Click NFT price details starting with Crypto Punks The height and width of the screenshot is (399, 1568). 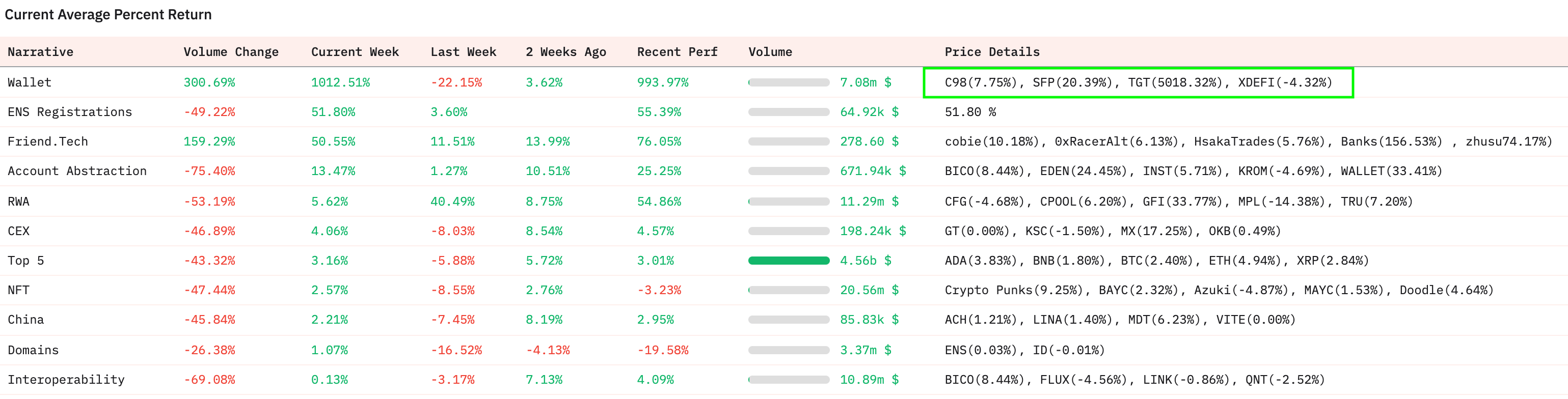tap(1219, 290)
